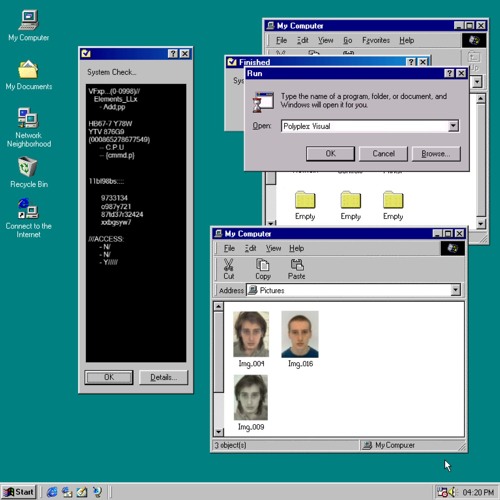
Task: Open the Favorites menu in My Computer
Action: 376,40
